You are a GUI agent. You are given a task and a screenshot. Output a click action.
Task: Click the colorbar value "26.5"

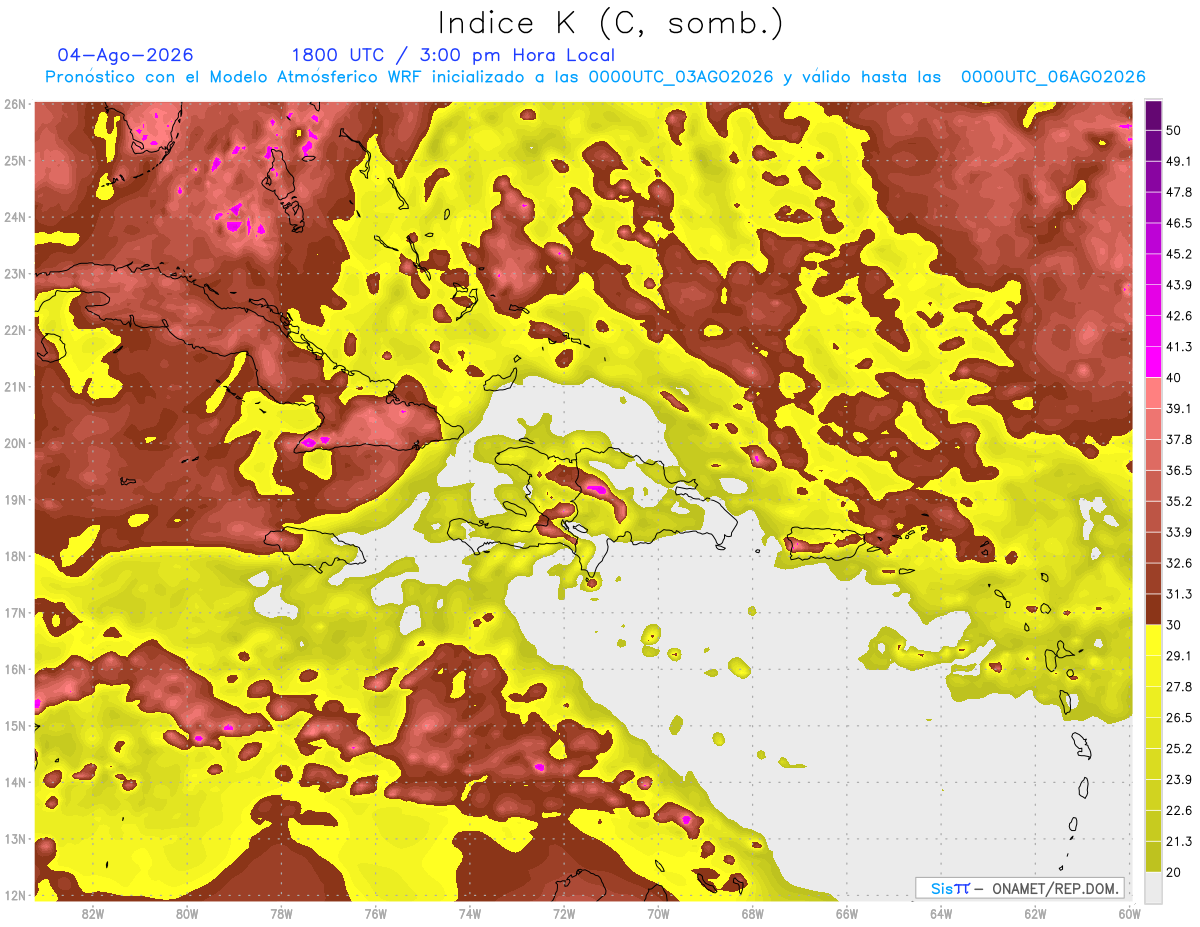pyautogui.click(x=1178, y=718)
